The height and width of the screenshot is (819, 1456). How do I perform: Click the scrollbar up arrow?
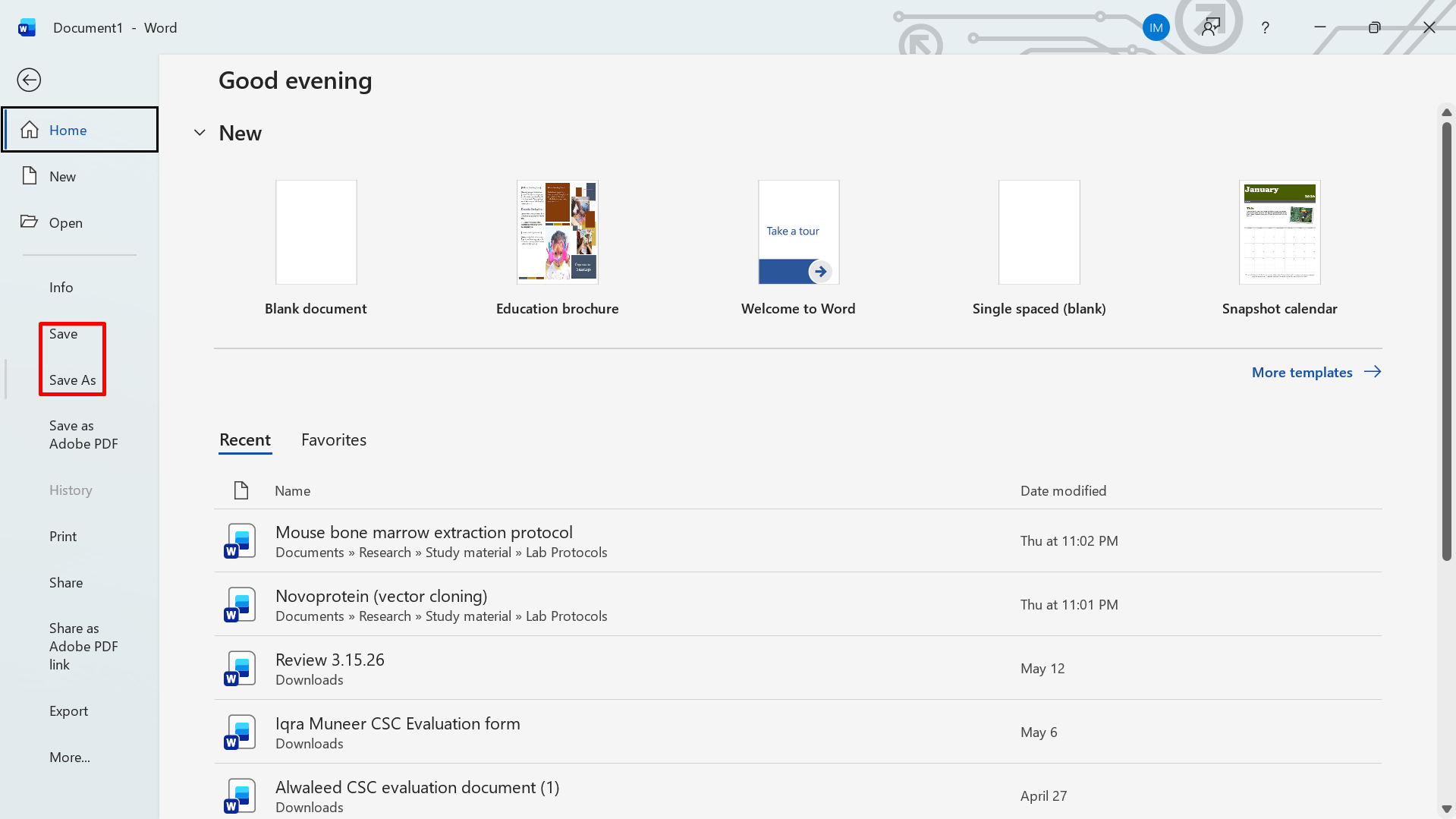click(x=1447, y=112)
